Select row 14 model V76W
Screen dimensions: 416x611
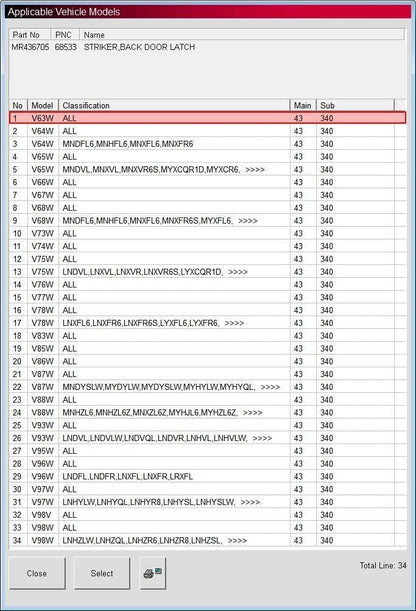[42, 284]
